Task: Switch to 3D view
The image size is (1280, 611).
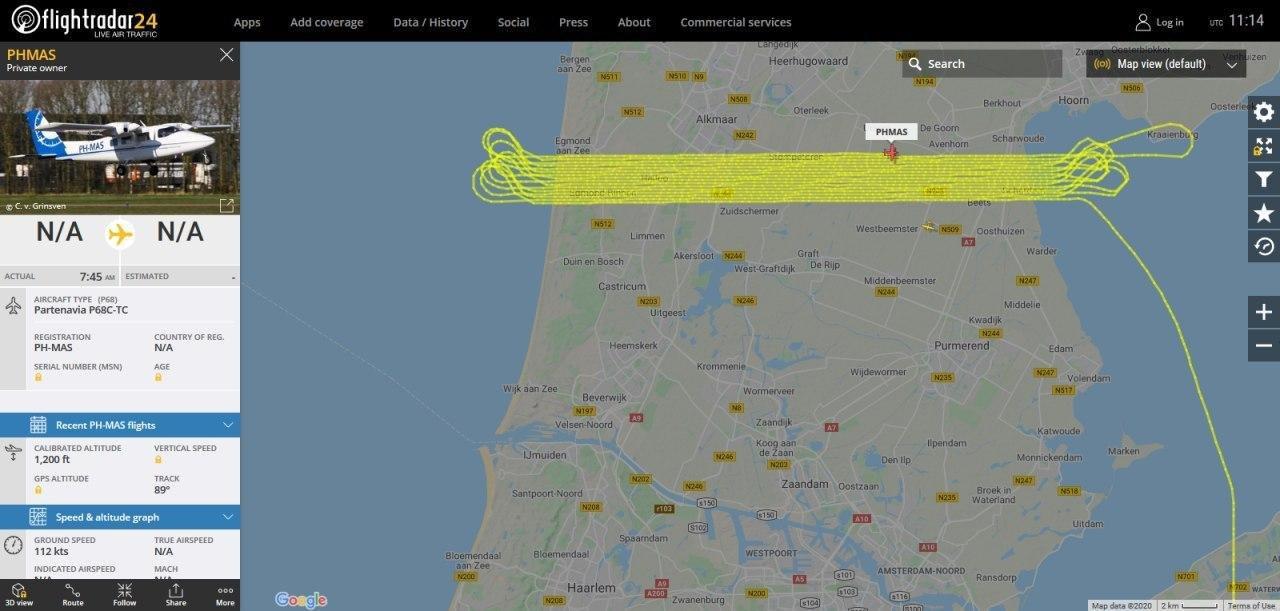Action: click(x=19, y=595)
